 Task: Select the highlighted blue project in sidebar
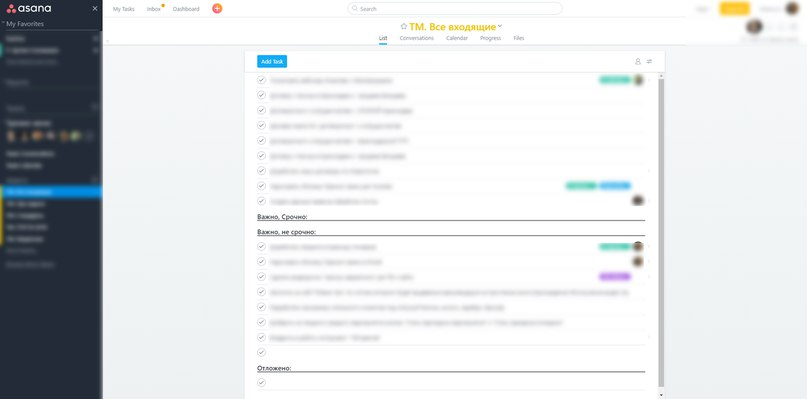pyautogui.click(x=51, y=192)
